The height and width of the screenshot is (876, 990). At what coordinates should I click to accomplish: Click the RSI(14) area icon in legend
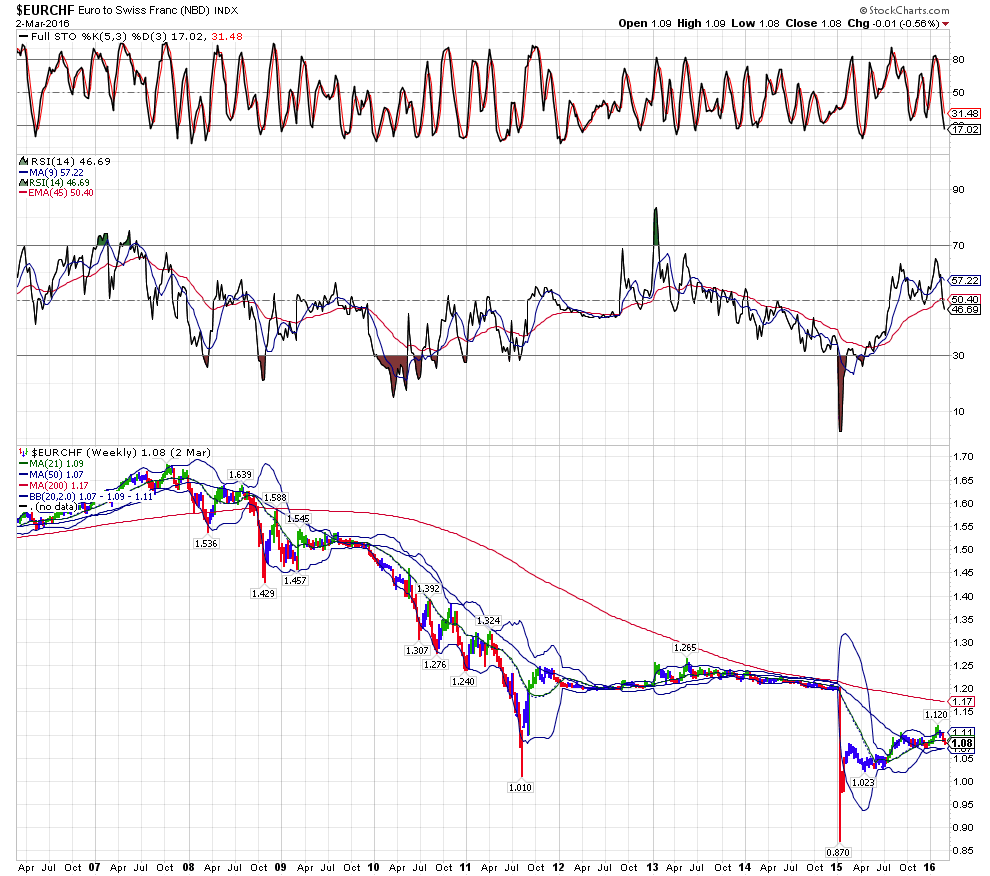[21, 161]
